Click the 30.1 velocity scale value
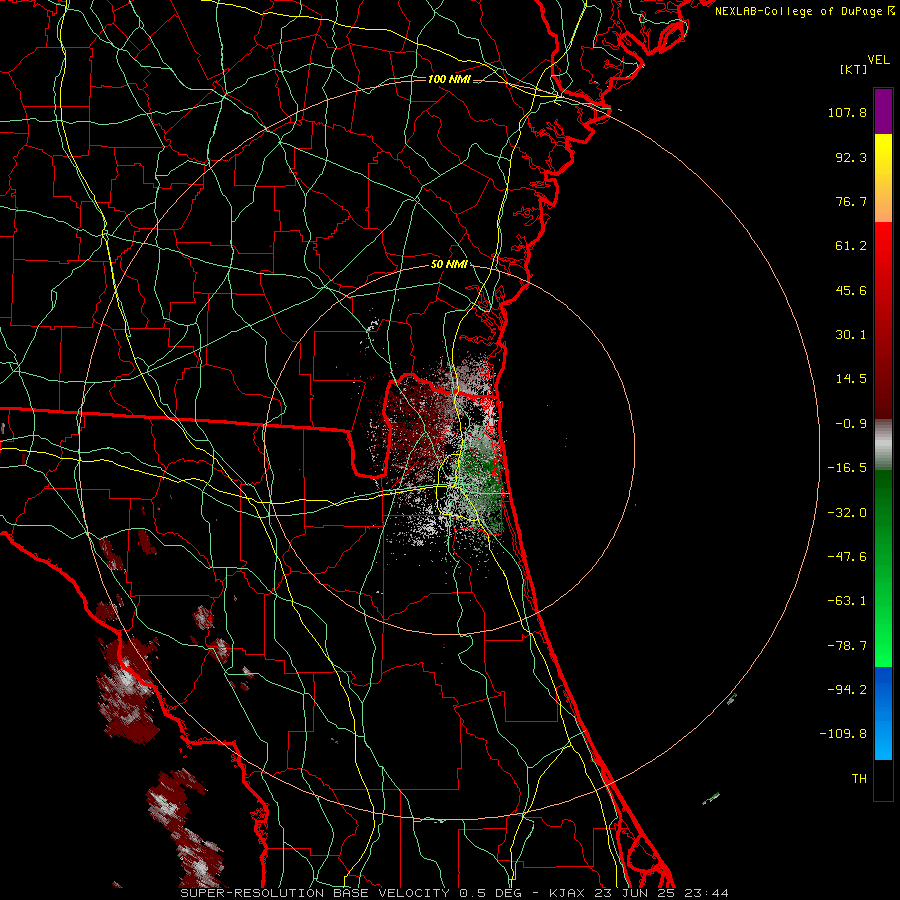 click(851, 335)
